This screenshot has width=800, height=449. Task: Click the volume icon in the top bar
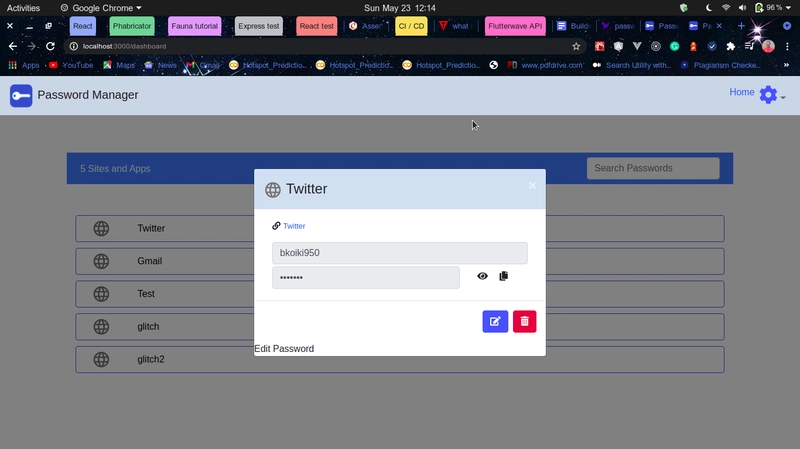coord(742,8)
